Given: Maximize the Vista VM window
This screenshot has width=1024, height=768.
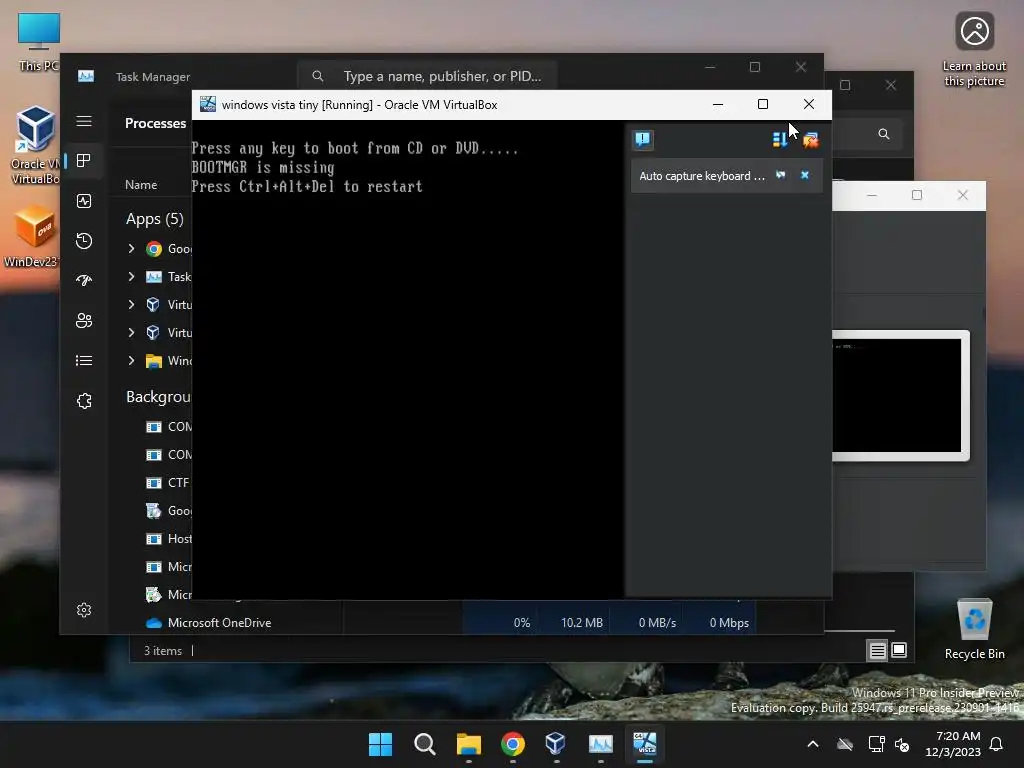Looking at the screenshot, I should tap(763, 104).
